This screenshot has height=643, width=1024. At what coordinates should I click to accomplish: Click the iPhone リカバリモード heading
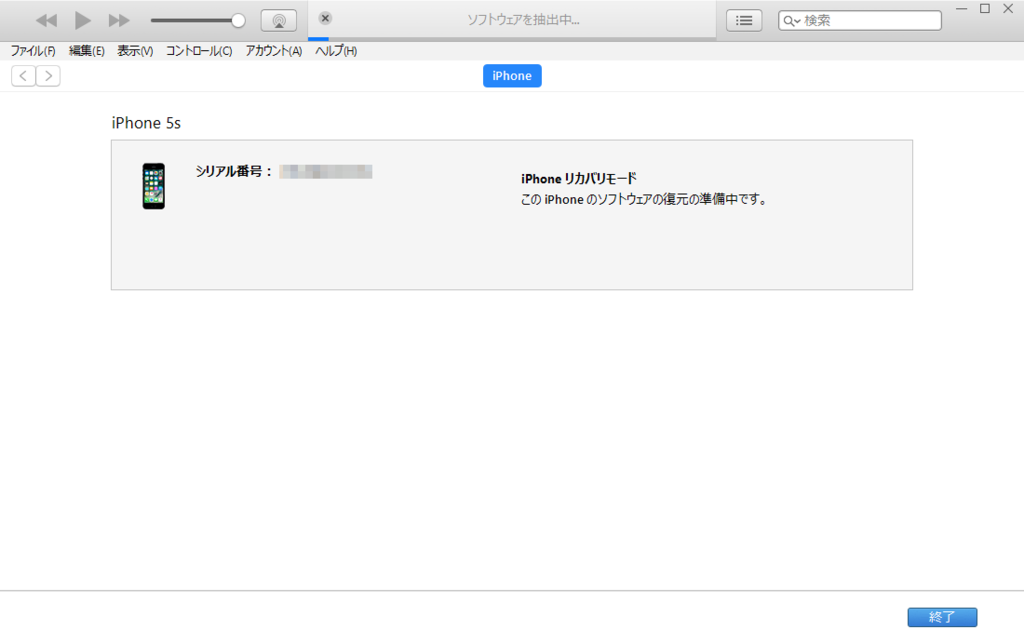(x=579, y=178)
